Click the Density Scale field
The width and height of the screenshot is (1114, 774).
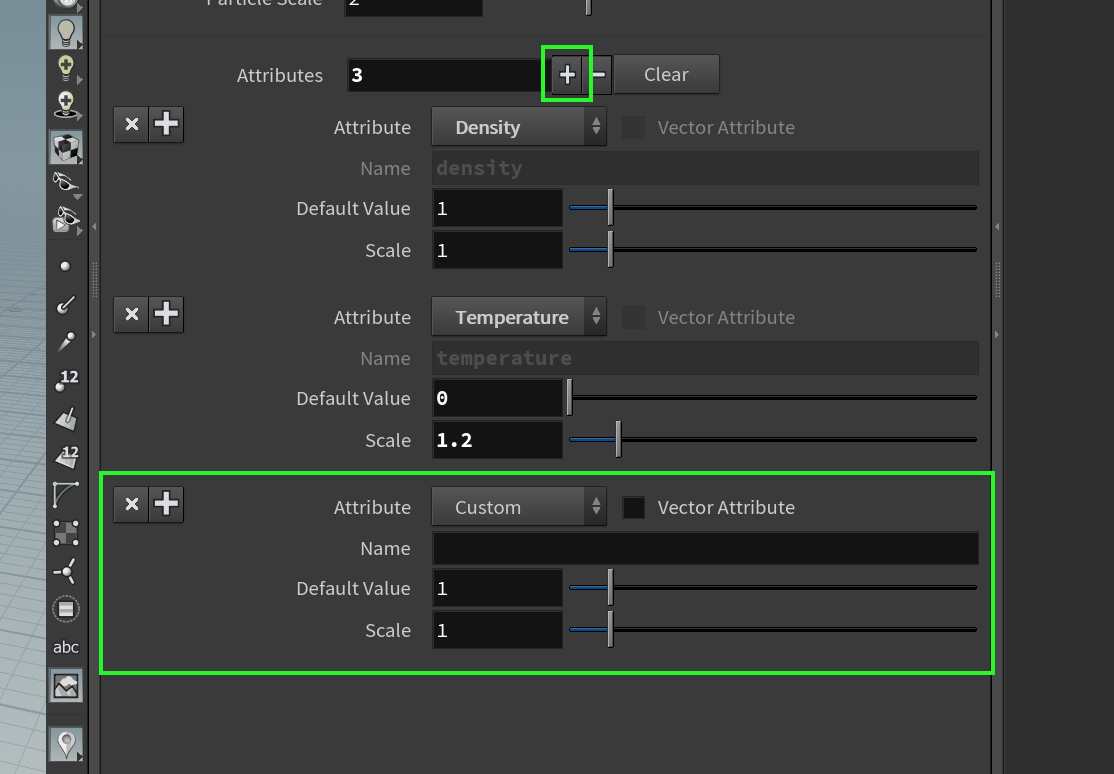pyautogui.click(x=497, y=250)
